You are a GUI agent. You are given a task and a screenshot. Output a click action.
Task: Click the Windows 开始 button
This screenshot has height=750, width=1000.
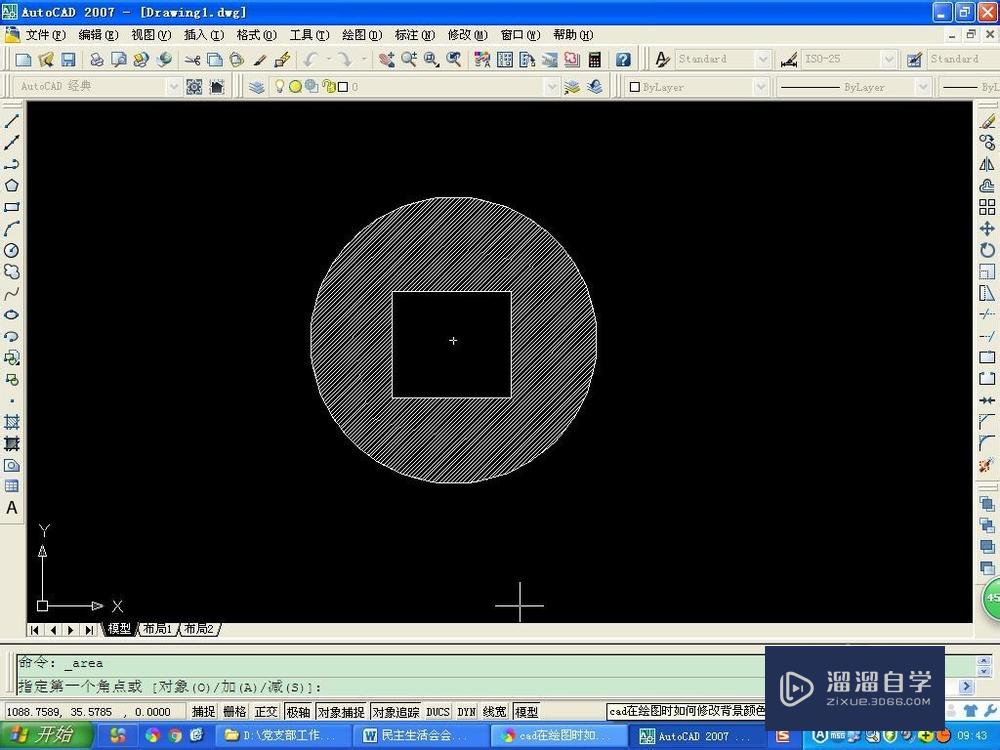[47, 735]
